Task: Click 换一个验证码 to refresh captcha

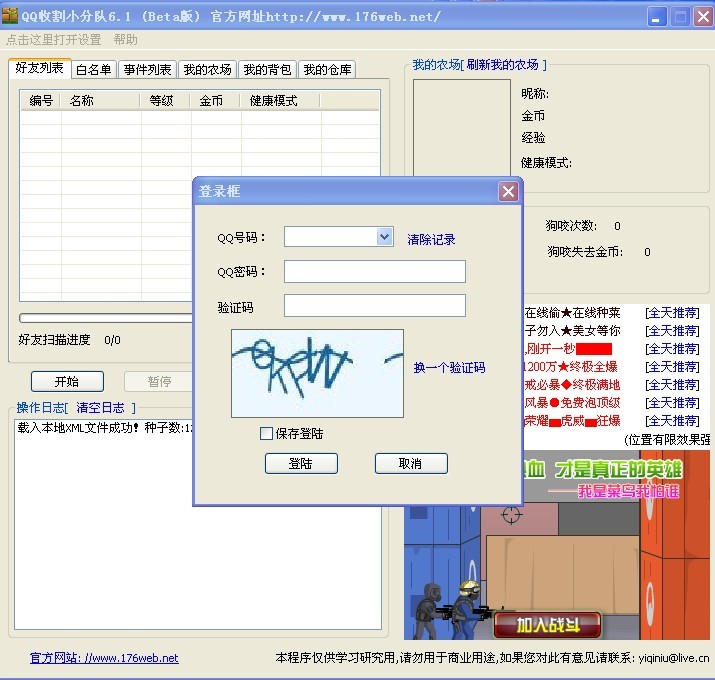Action: click(449, 368)
